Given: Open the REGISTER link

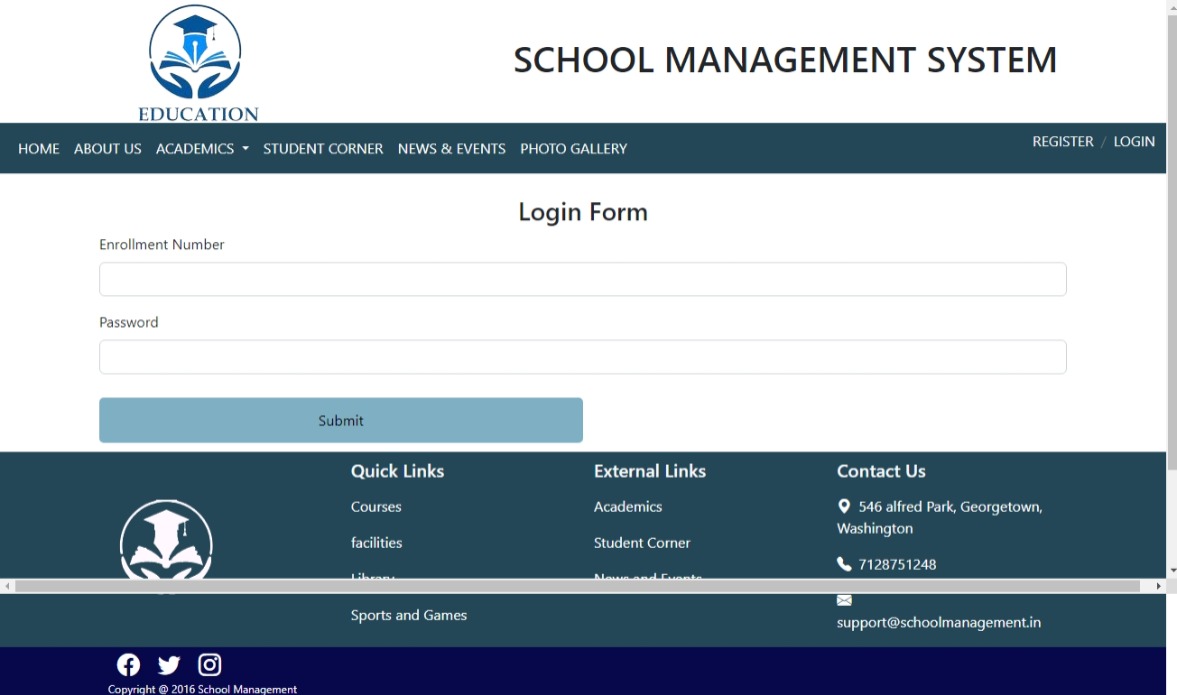Looking at the screenshot, I should pyautogui.click(x=1063, y=141).
